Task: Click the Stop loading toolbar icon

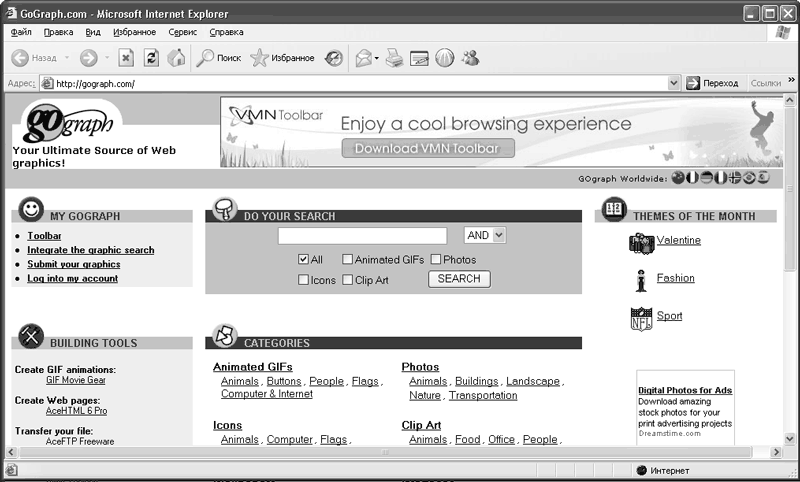Action: (125, 58)
